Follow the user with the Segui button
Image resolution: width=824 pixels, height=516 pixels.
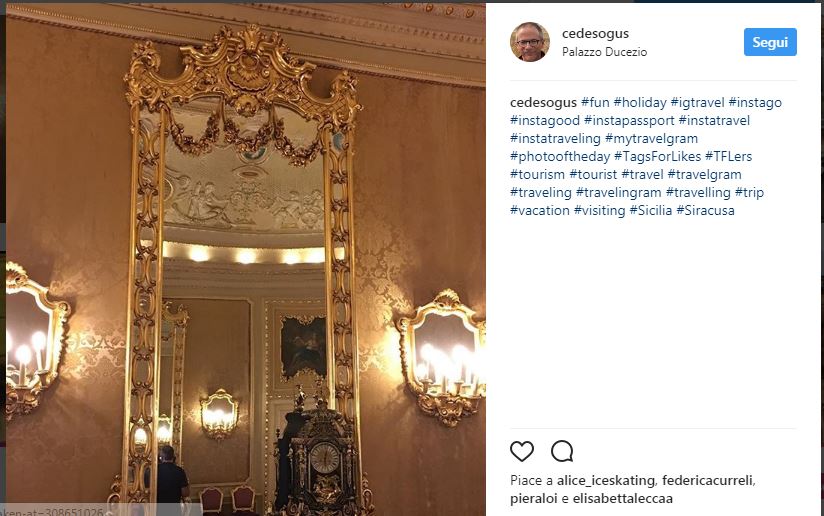[770, 42]
